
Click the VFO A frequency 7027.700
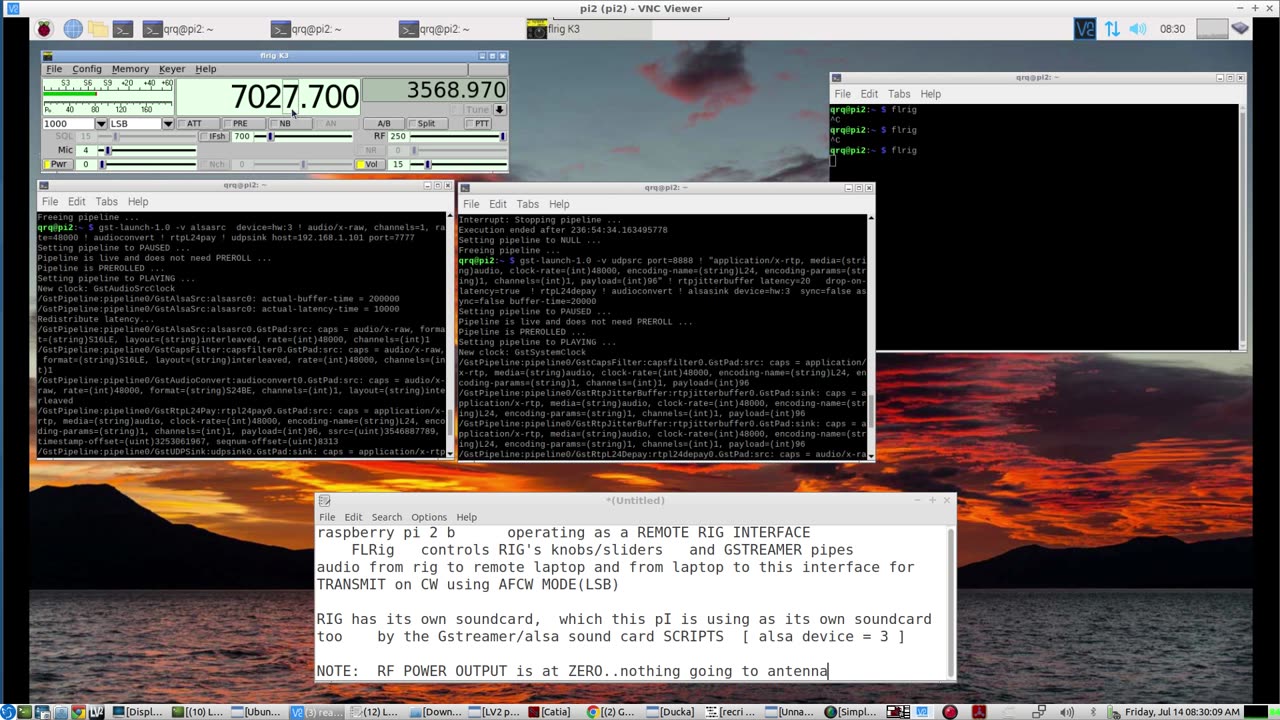[x=268, y=96]
